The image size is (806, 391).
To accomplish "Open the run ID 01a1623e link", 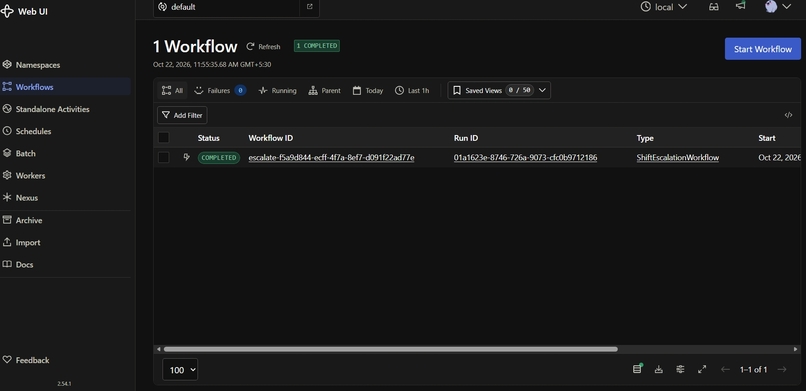I will click(x=525, y=158).
